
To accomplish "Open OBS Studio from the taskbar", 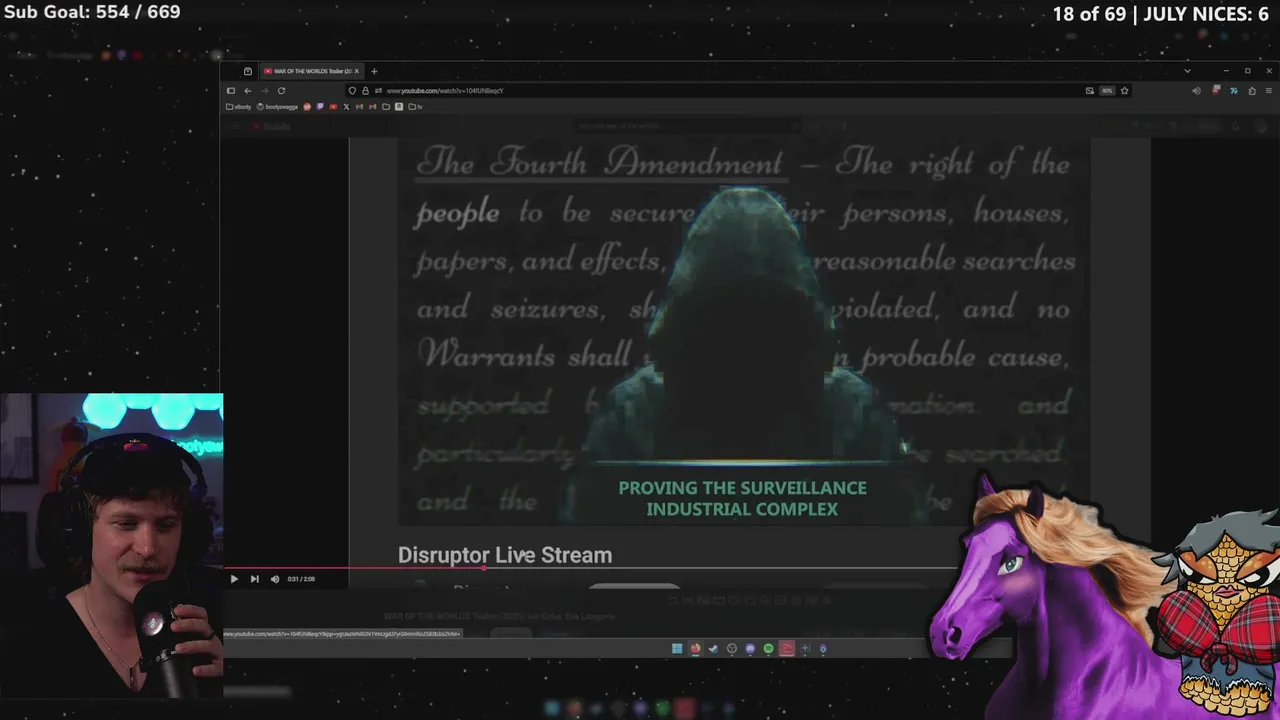I will pos(732,649).
